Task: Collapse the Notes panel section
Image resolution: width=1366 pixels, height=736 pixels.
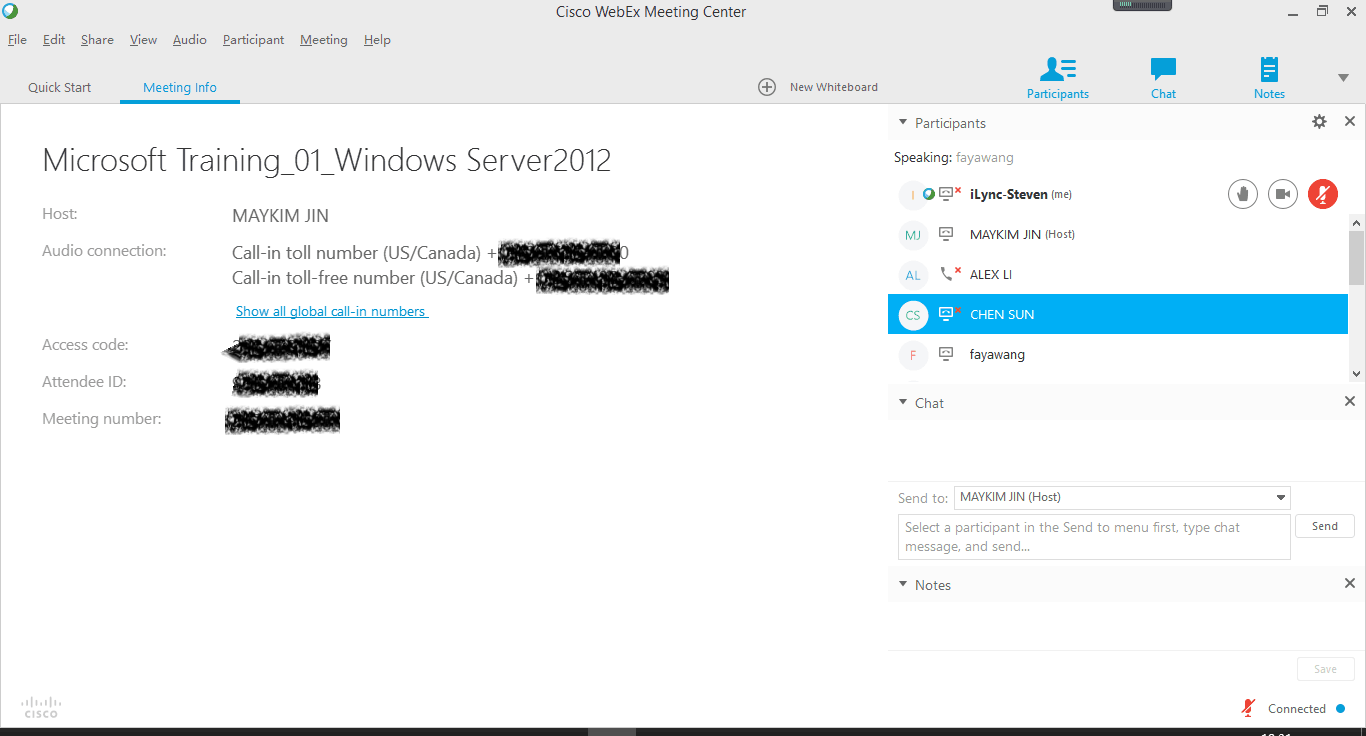Action: [x=903, y=584]
